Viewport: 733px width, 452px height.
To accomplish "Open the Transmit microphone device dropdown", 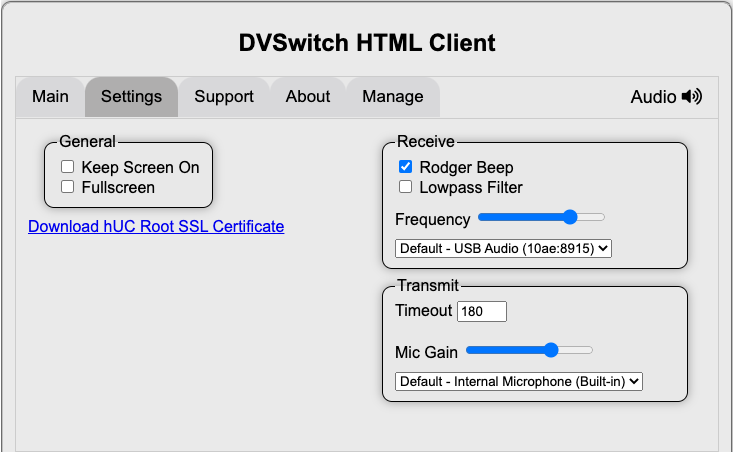I will tap(518, 381).
